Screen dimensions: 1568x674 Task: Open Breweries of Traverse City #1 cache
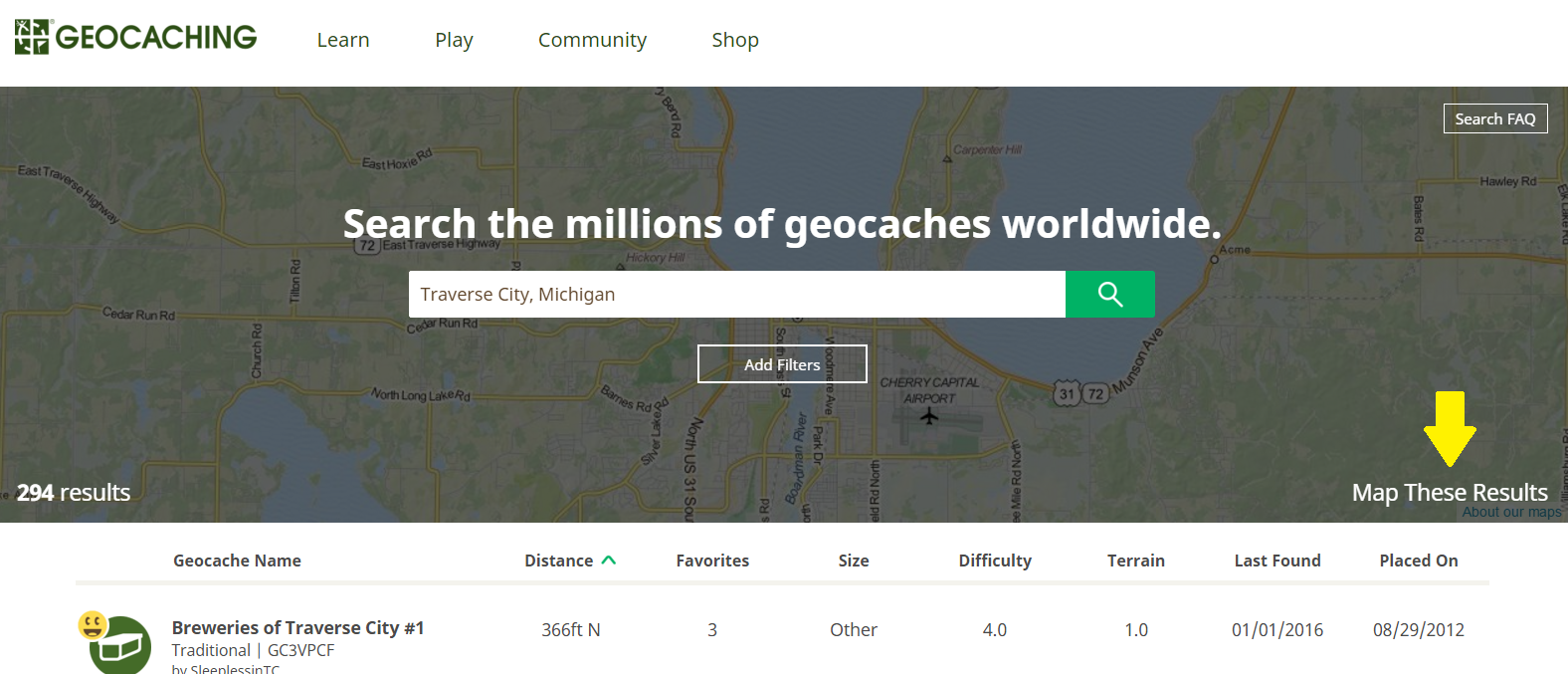coord(297,627)
